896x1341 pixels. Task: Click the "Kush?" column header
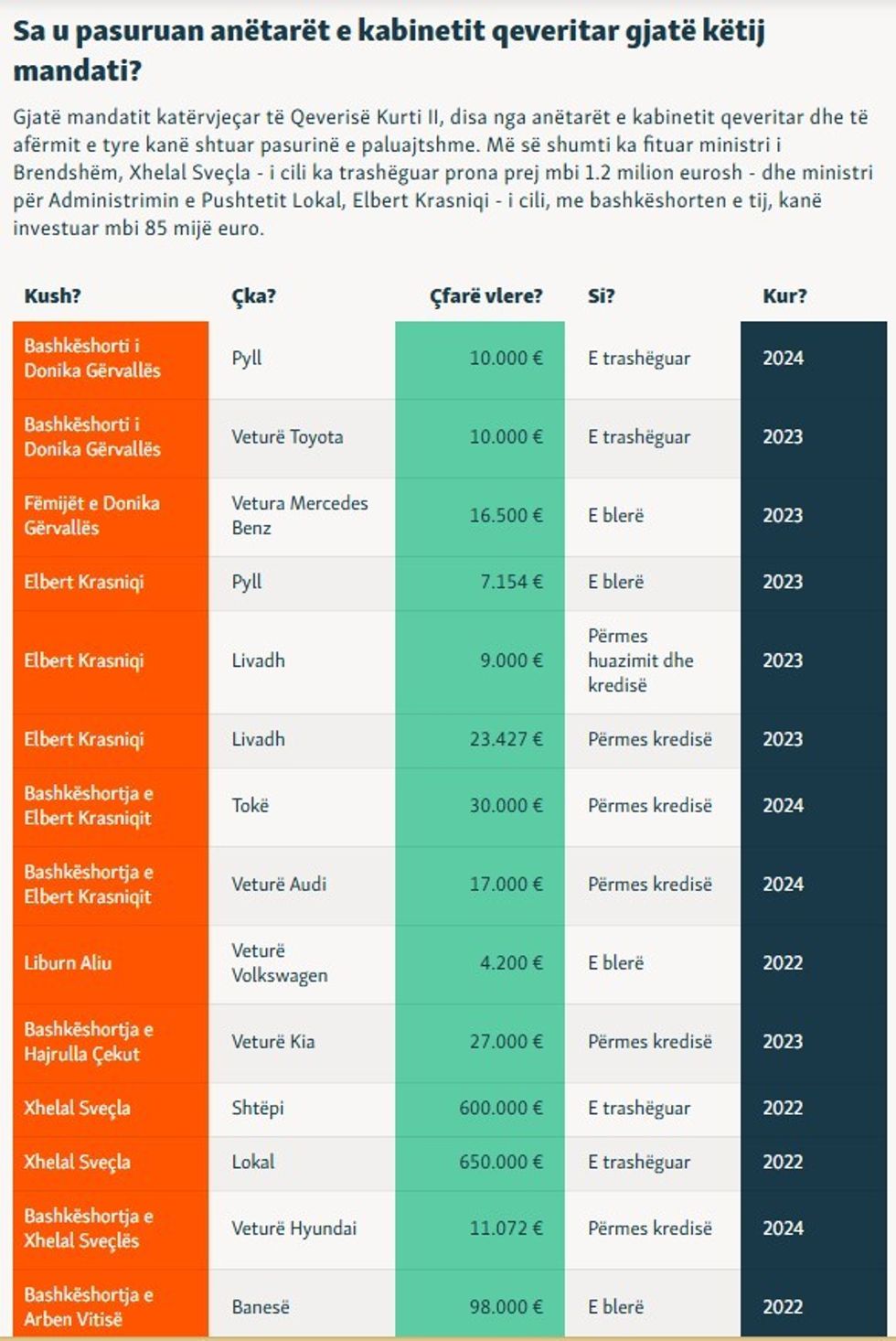click(52, 296)
